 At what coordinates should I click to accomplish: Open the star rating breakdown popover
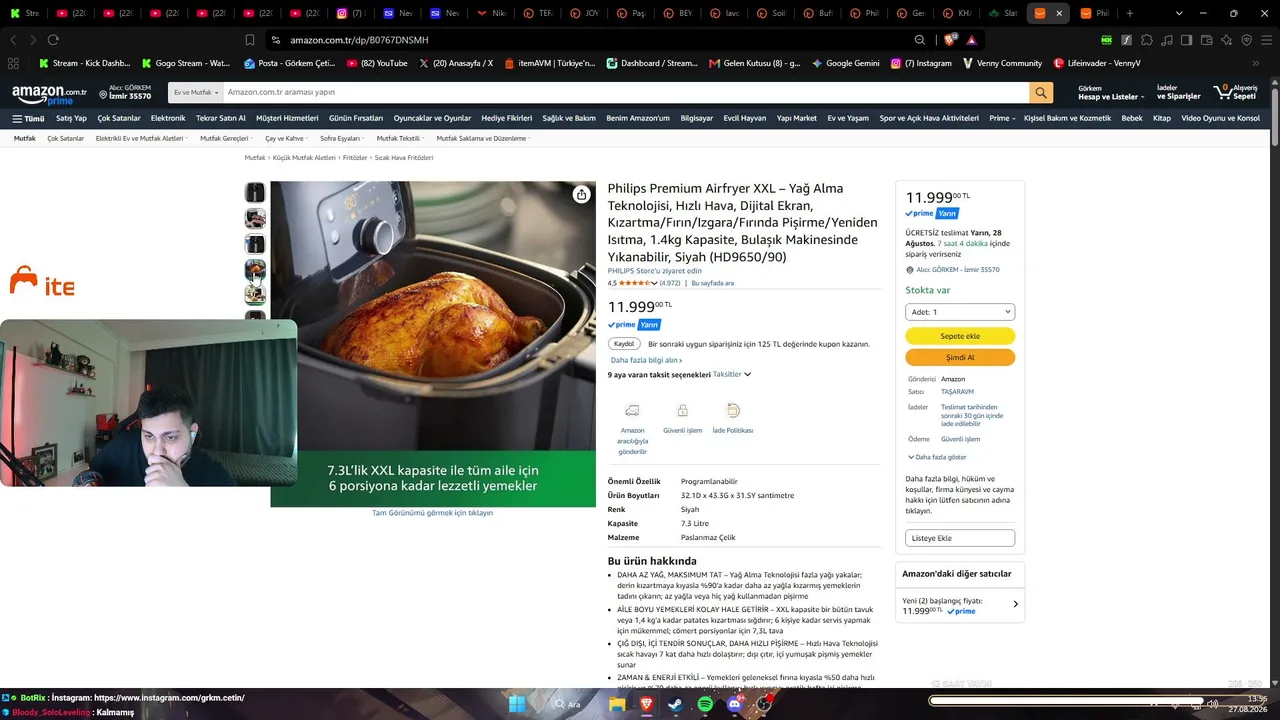(x=637, y=283)
